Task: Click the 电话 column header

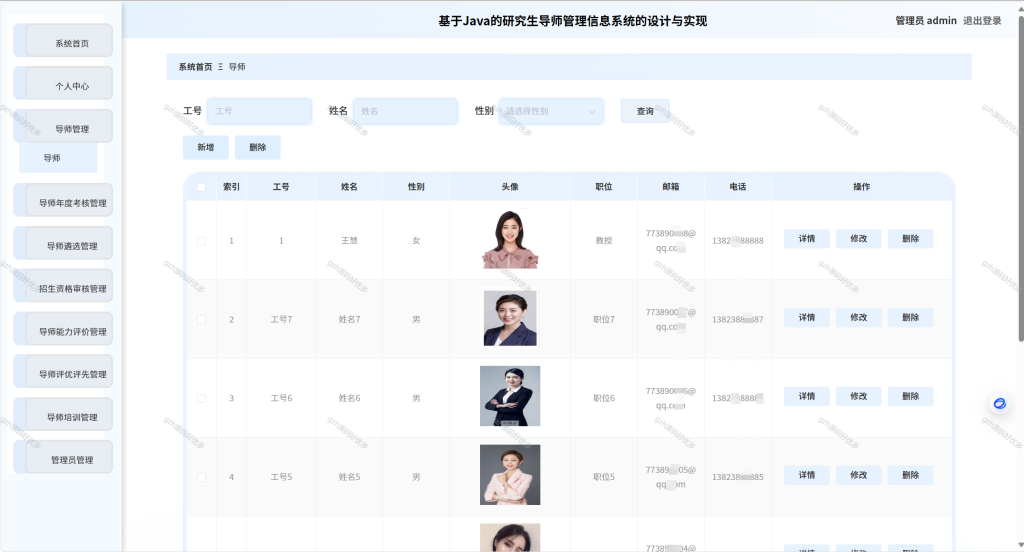Action: point(738,187)
